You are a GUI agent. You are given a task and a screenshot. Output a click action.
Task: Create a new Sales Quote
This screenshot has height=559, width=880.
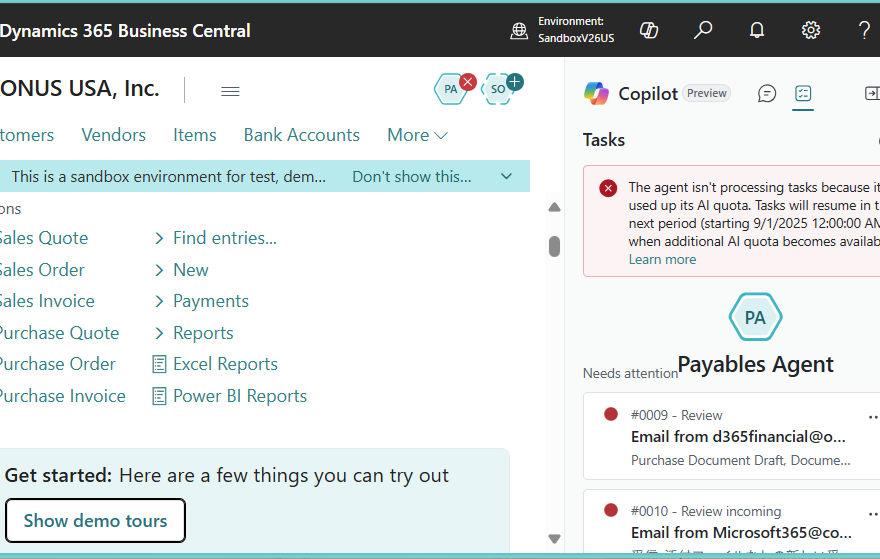(x=44, y=238)
